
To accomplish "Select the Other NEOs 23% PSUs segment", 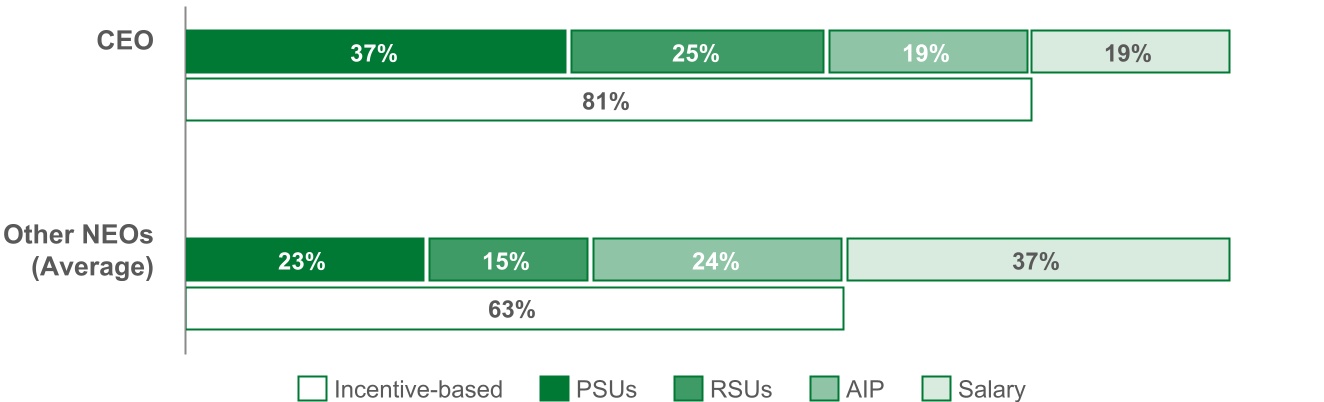I will click(305, 260).
